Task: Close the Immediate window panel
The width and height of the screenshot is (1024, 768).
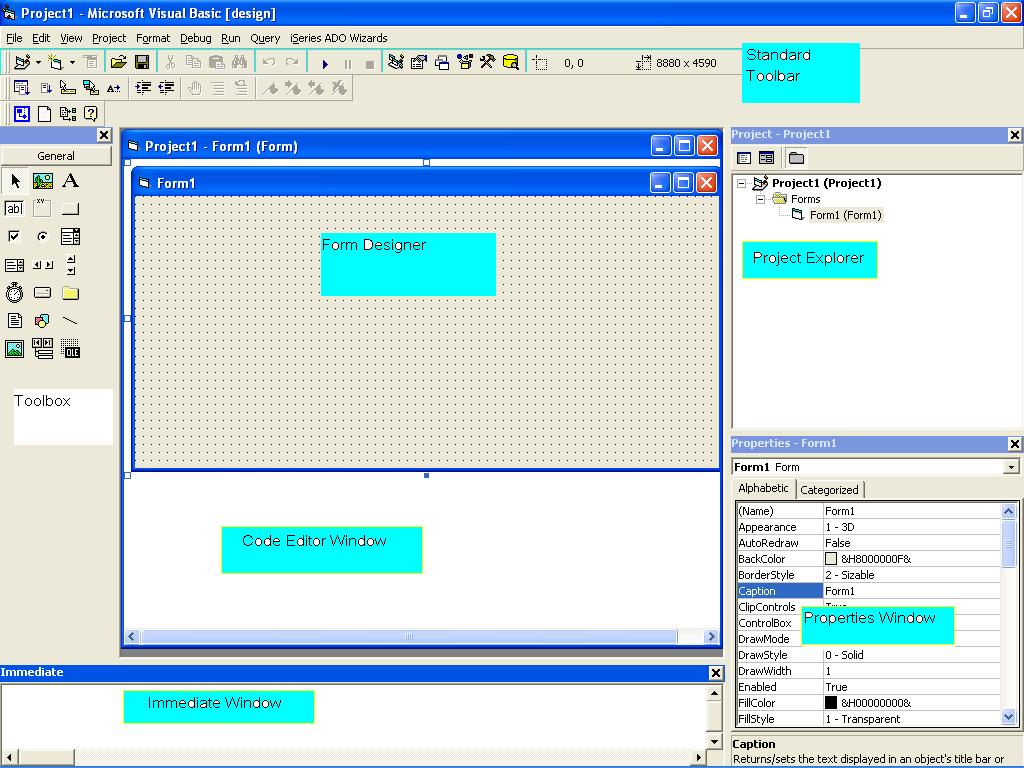Action: [x=716, y=673]
